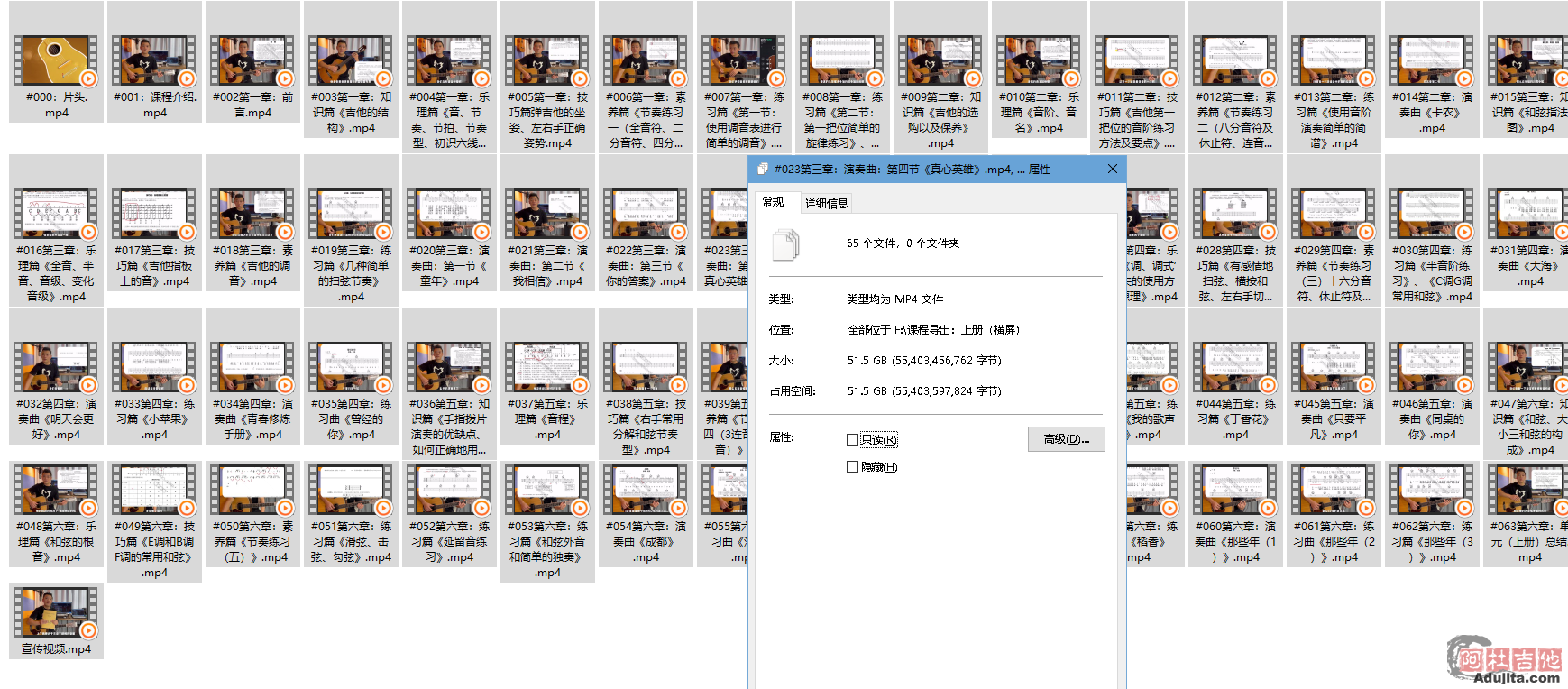Select #008 练习篇第二节 video icon
The height and width of the screenshot is (689, 1568).
(x=842, y=60)
